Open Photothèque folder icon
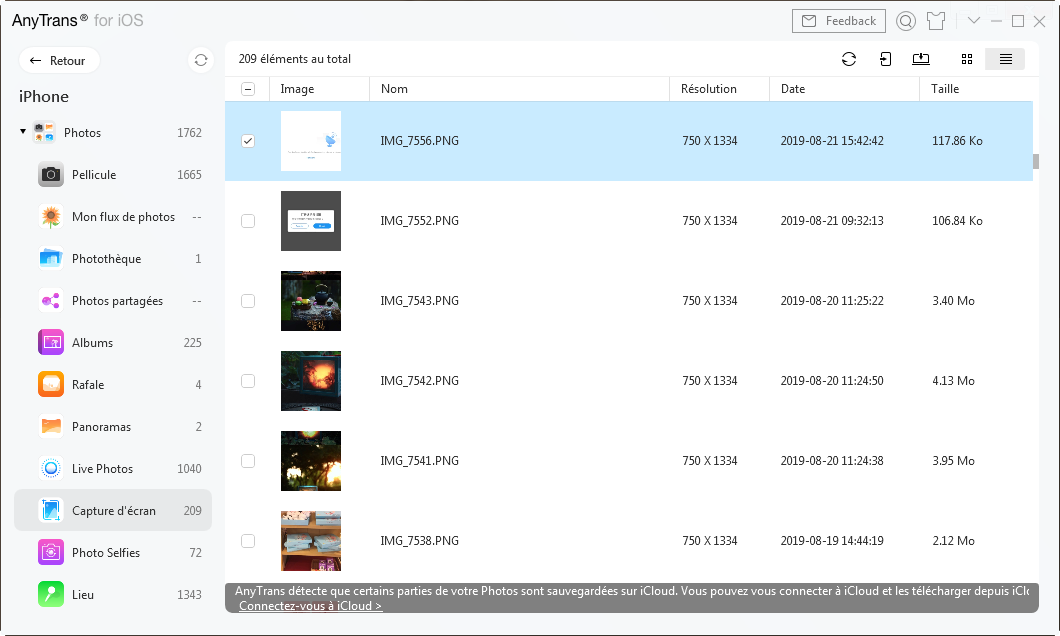 pos(51,258)
